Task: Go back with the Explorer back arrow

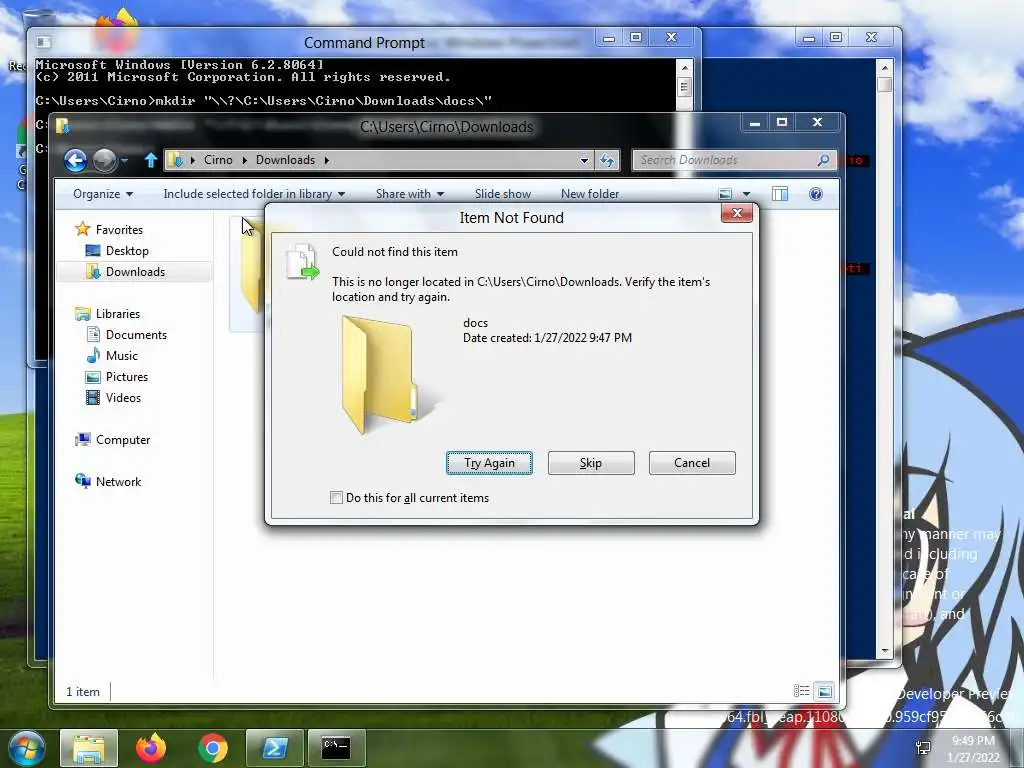Action: tap(75, 160)
